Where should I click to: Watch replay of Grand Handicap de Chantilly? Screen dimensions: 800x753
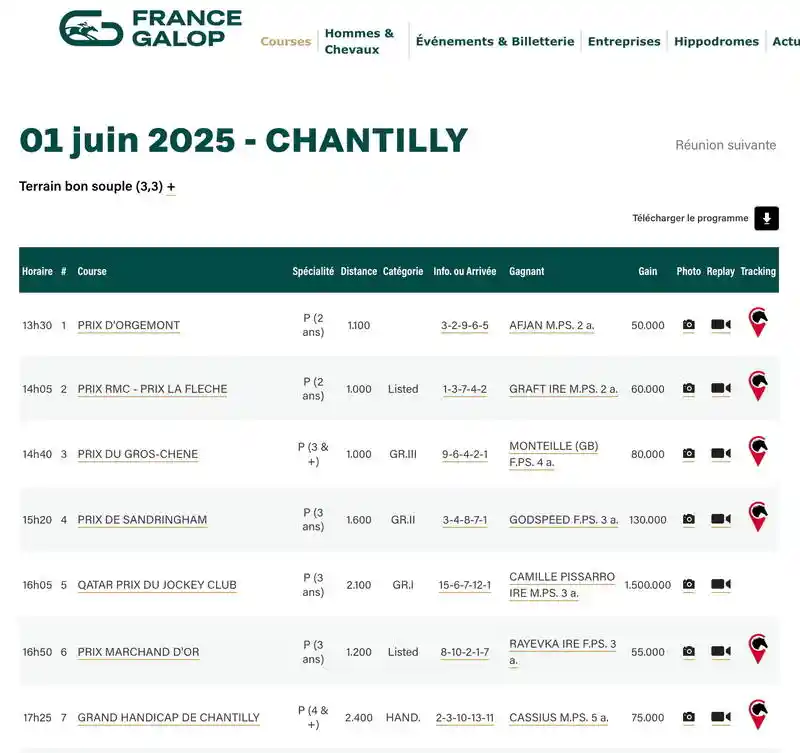[720, 717]
